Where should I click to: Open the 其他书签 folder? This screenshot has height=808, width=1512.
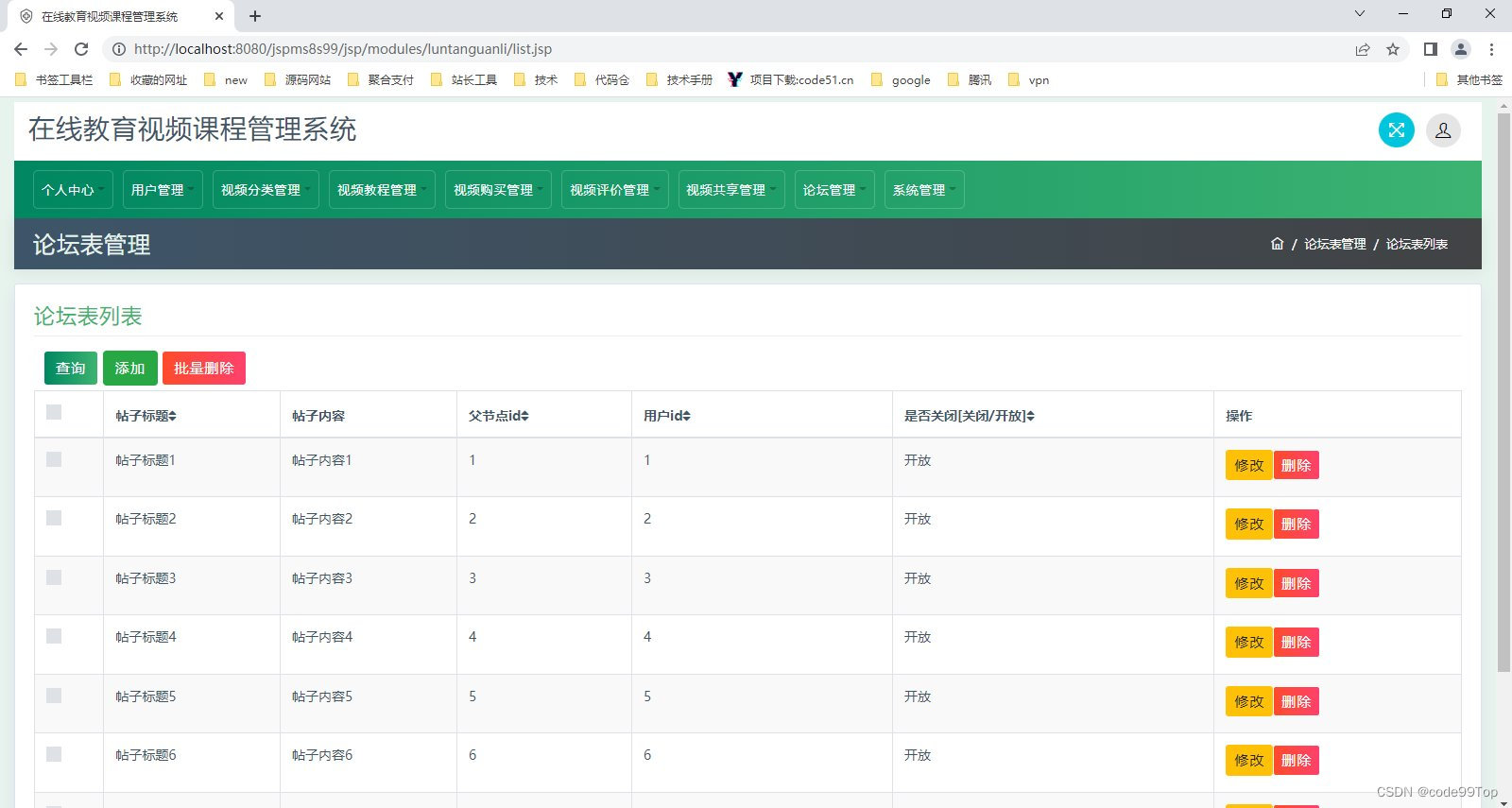(1469, 80)
